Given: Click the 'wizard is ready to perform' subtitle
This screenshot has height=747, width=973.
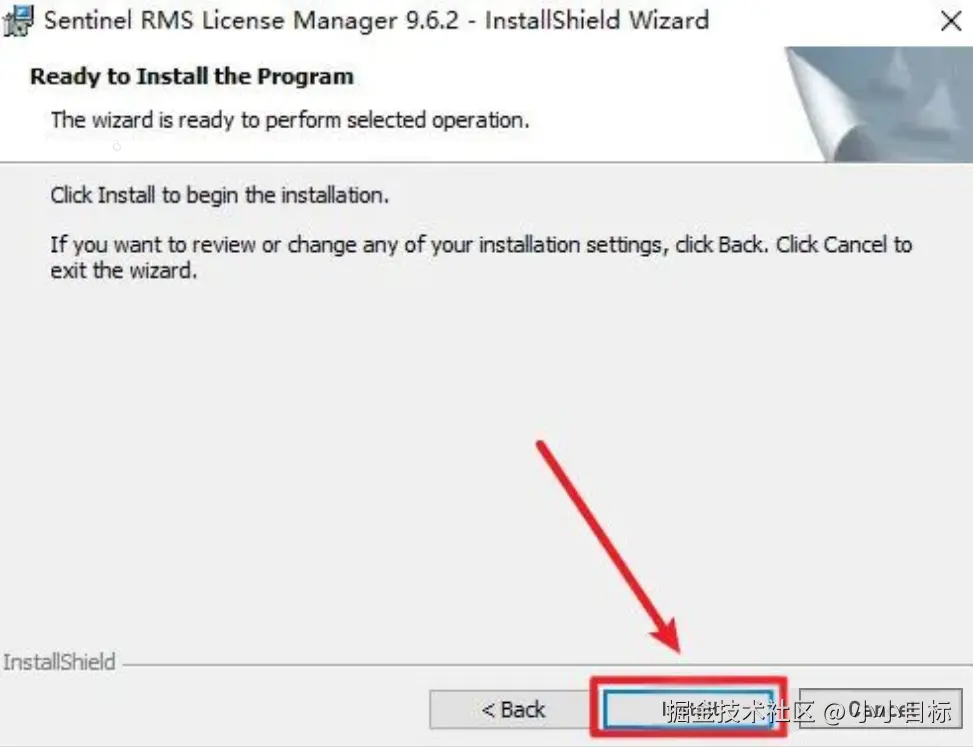Looking at the screenshot, I should point(290,120).
